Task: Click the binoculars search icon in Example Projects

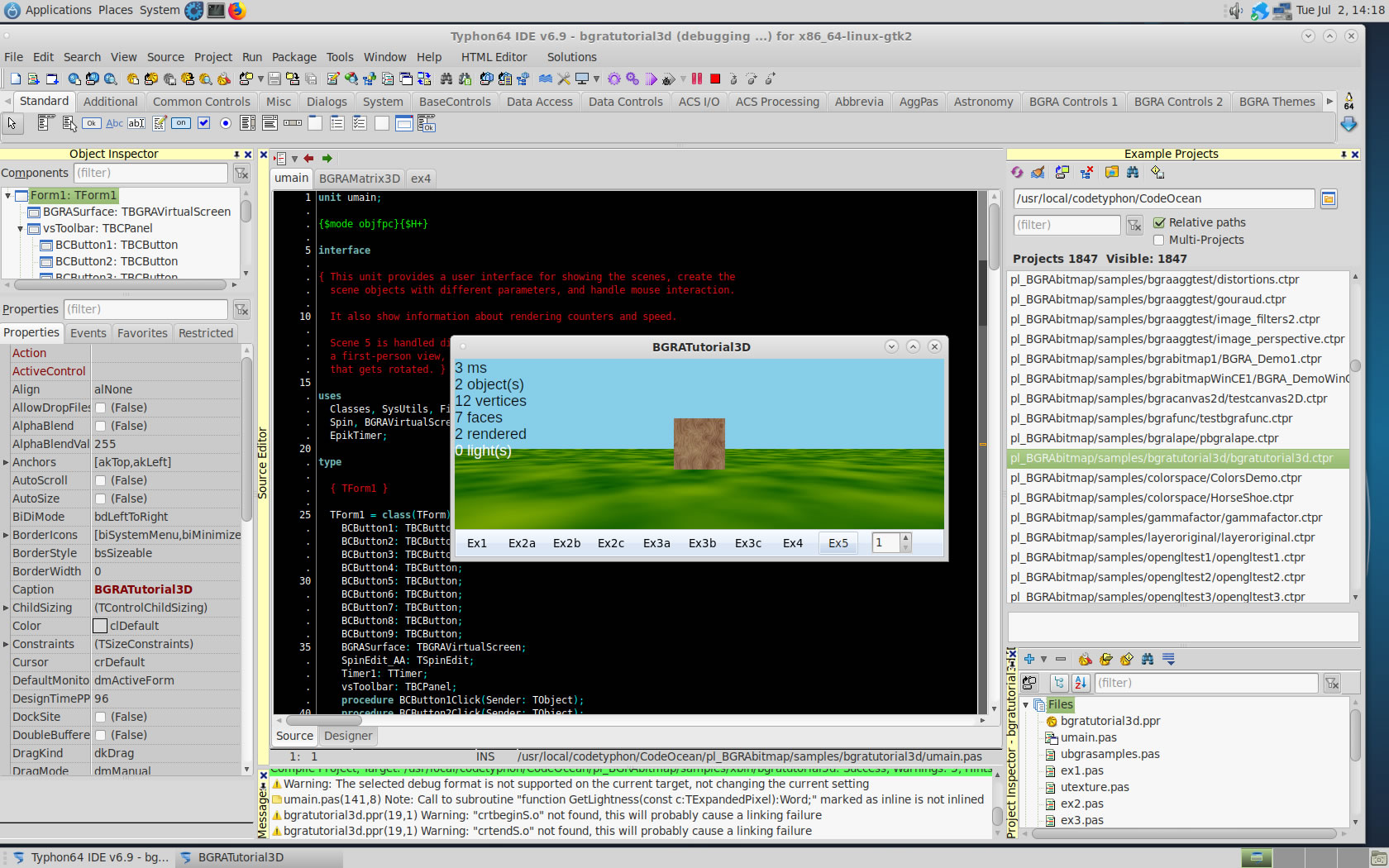Action: pyautogui.click(x=1133, y=172)
